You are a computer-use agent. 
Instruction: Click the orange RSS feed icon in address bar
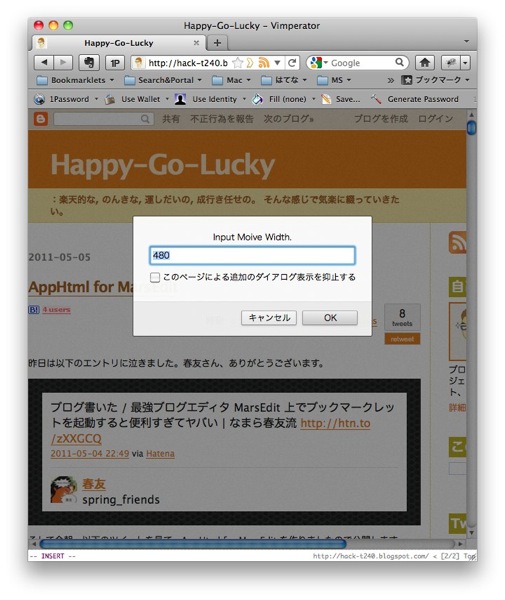pyautogui.click(x=264, y=63)
